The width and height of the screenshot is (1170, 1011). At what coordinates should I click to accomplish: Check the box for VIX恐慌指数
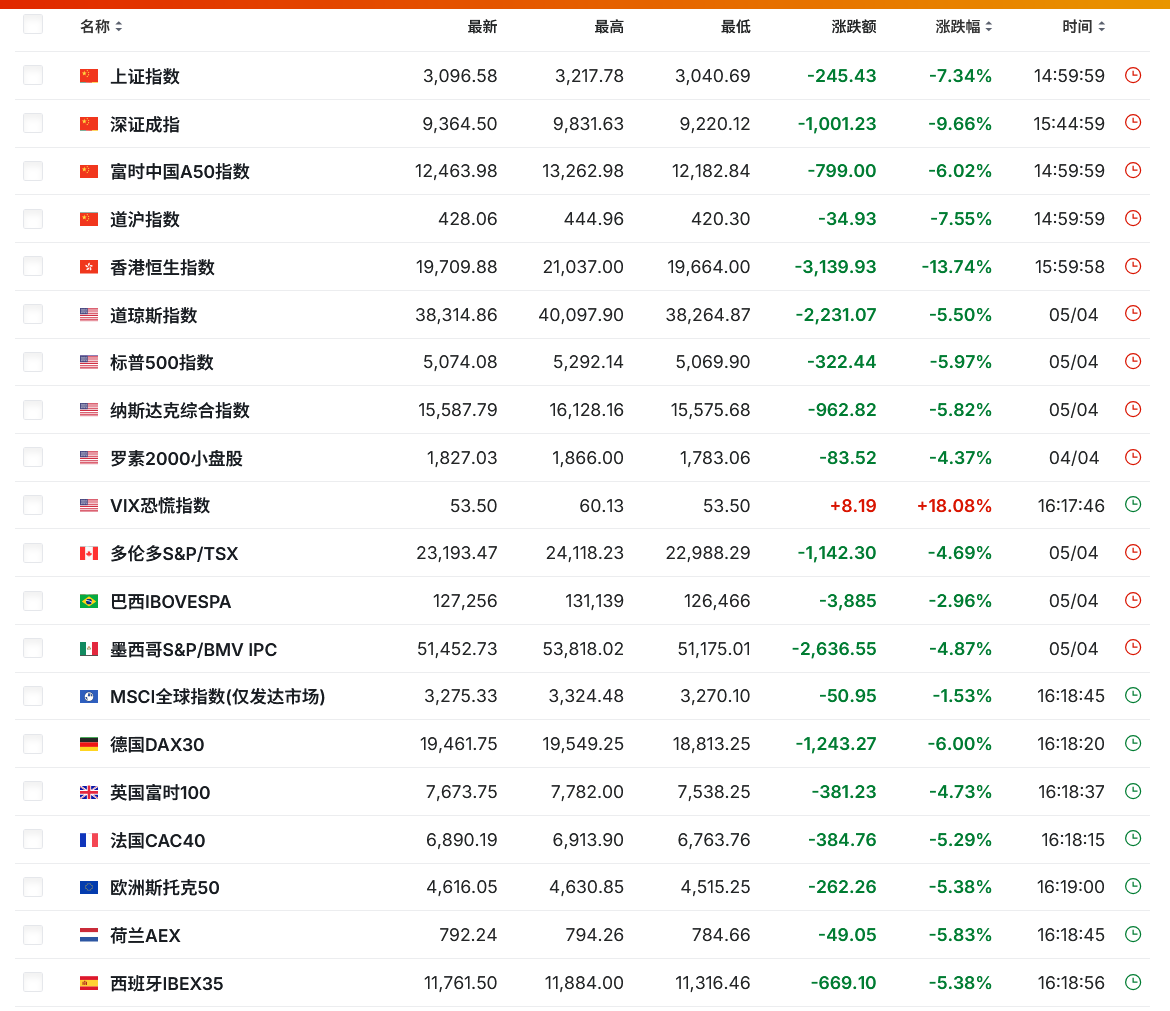[33, 505]
